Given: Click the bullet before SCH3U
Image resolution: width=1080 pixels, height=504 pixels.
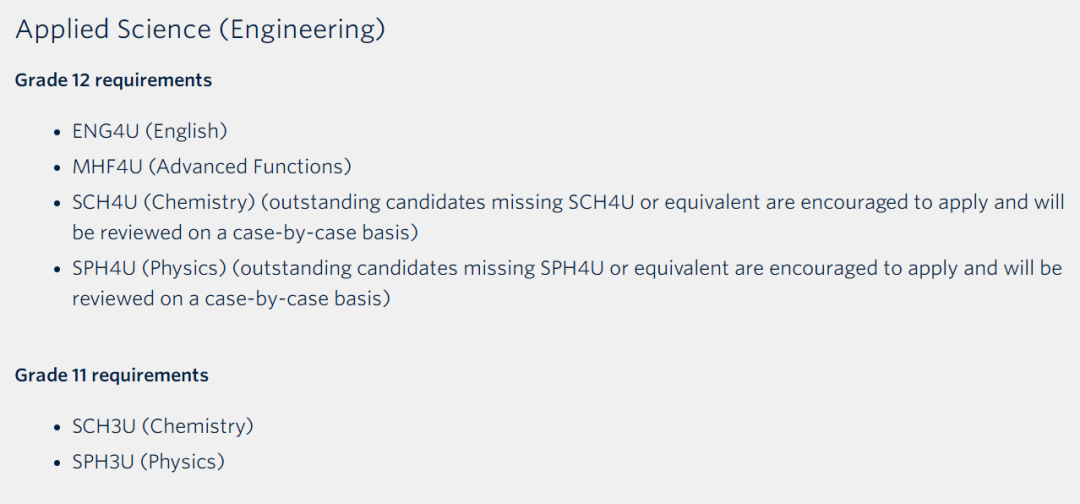Looking at the screenshot, I should [59, 427].
